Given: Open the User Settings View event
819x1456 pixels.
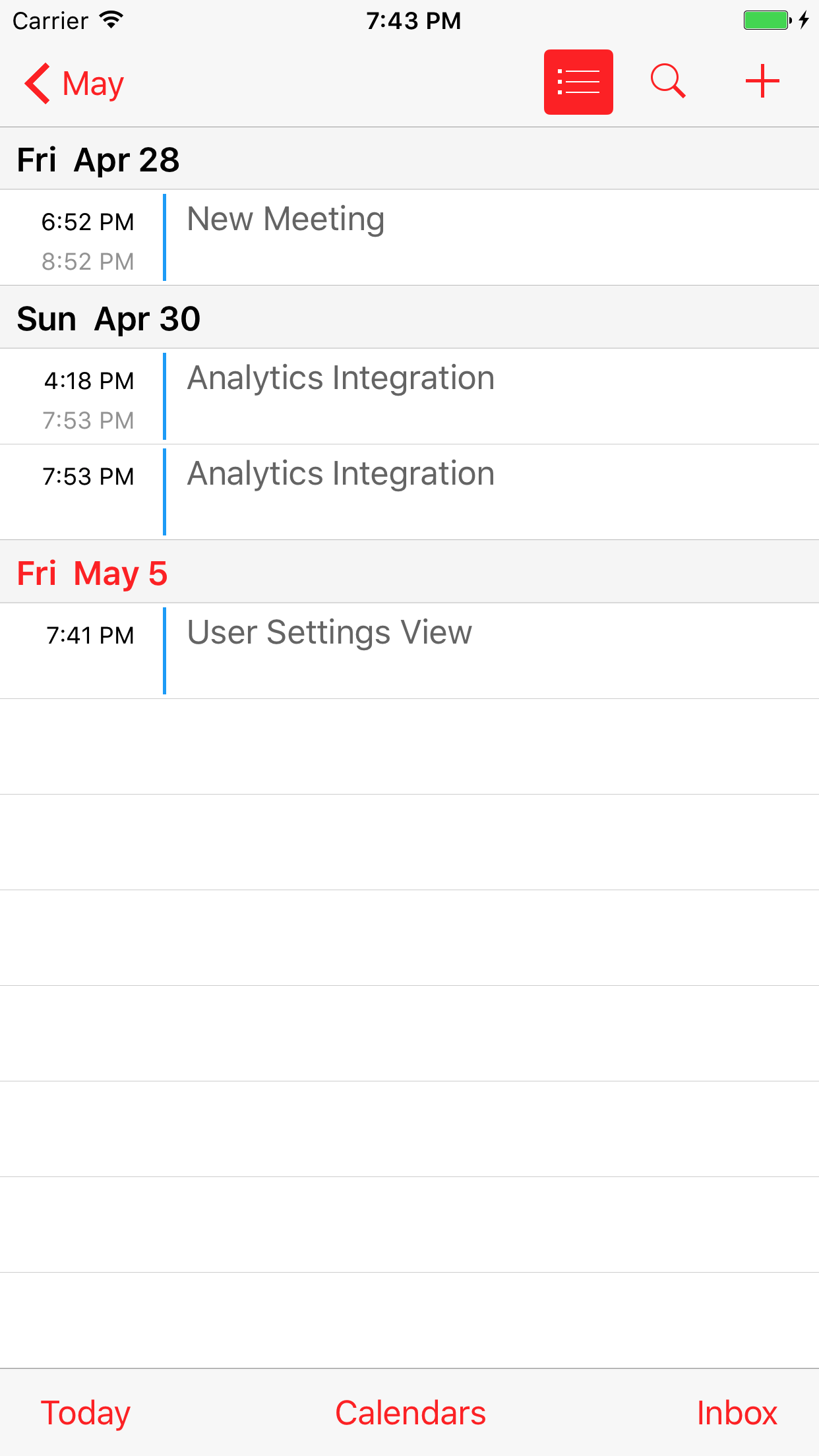Looking at the screenshot, I should click(409, 651).
